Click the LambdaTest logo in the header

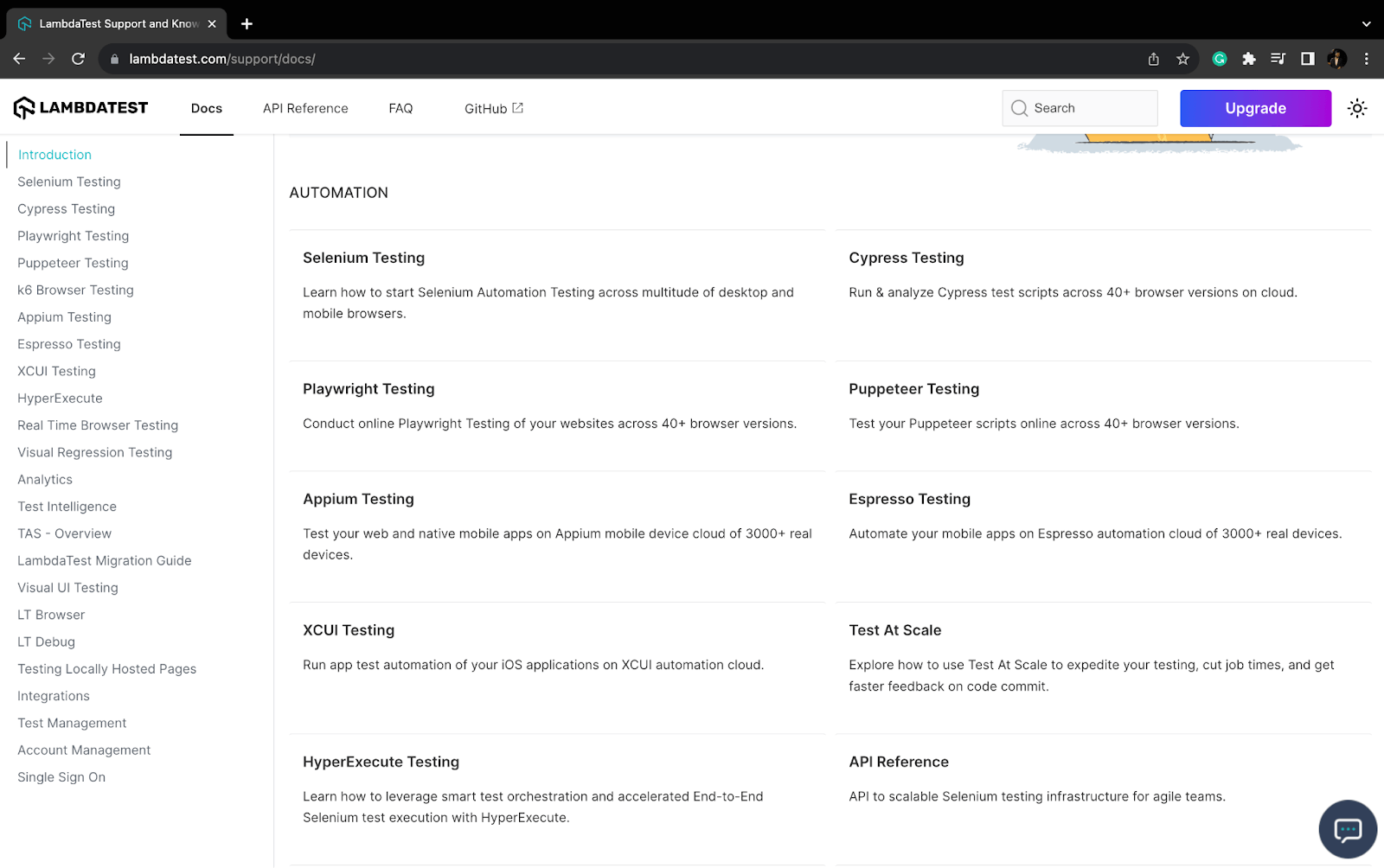click(x=80, y=107)
